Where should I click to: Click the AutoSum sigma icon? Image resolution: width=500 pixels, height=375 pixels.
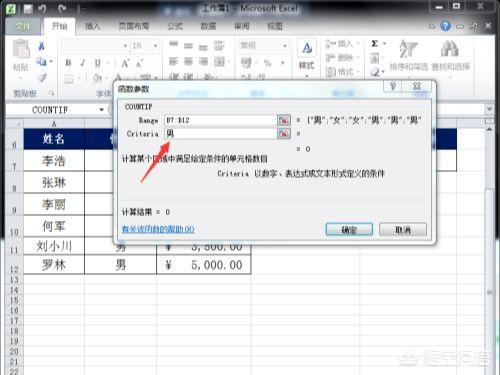click(x=375, y=44)
